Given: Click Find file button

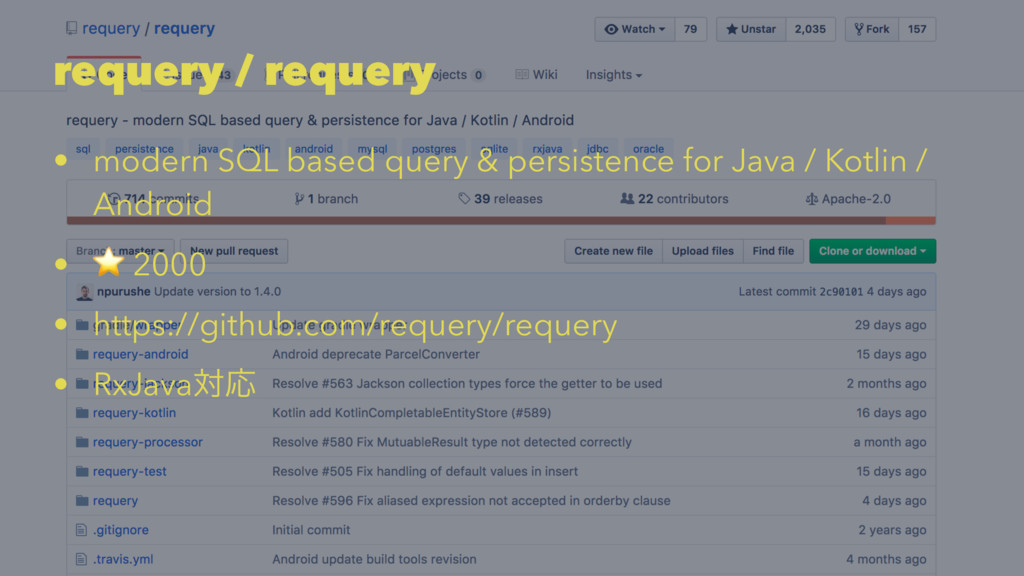Looking at the screenshot, I should pos(773,251).
